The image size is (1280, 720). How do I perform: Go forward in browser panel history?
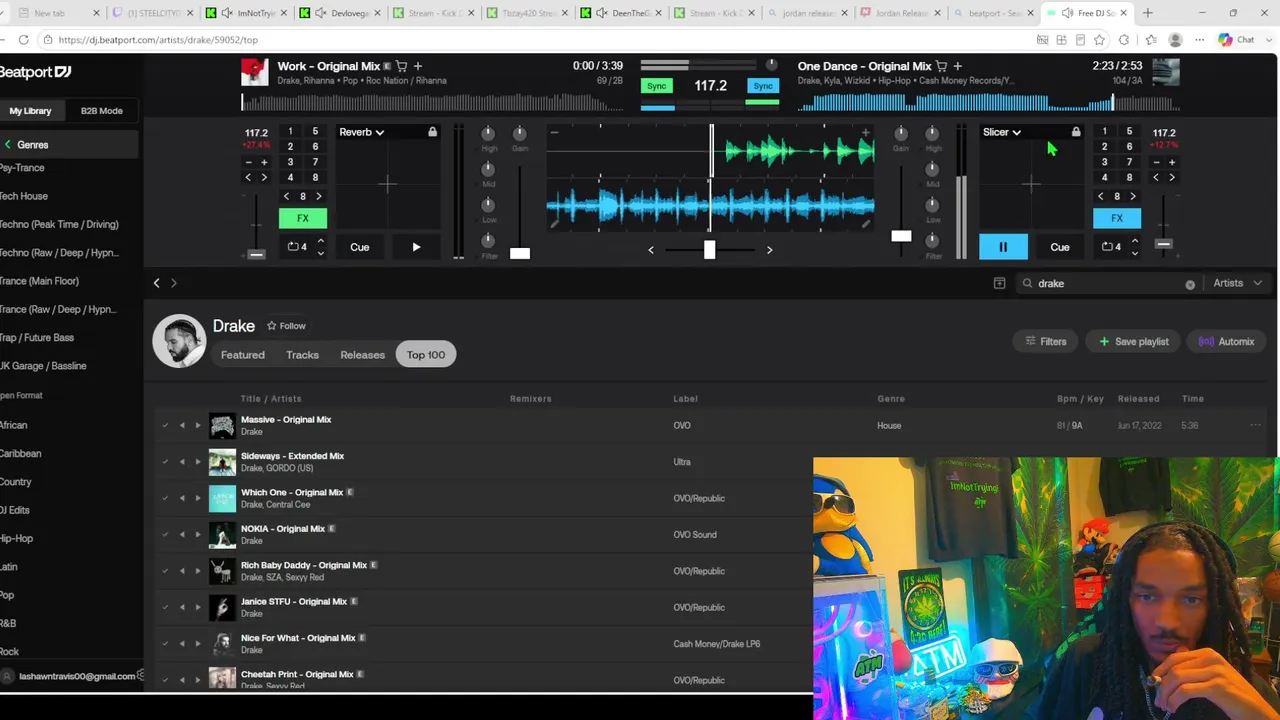coord(173,283)
